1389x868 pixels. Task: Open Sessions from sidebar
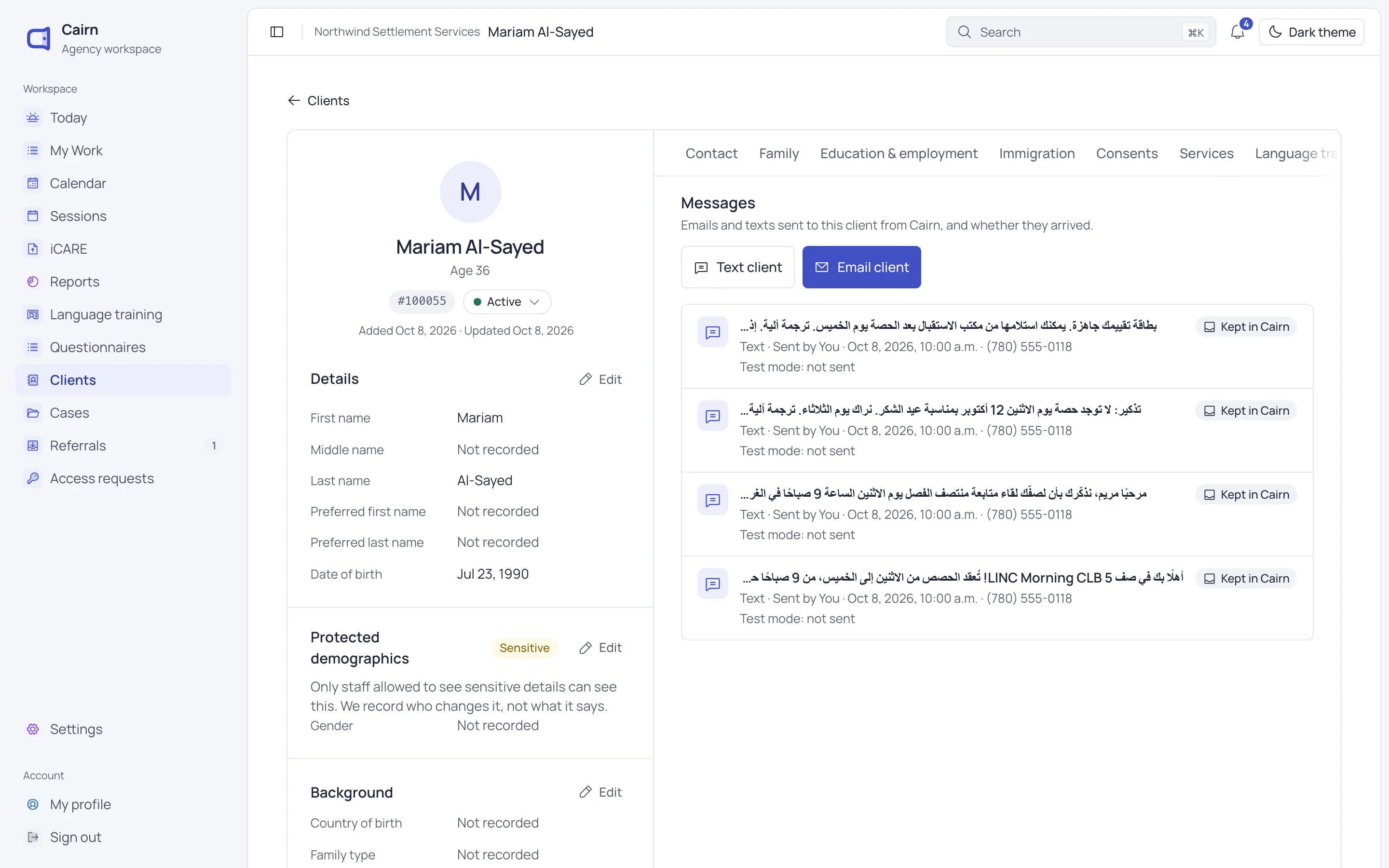click(x=123, y=216)
